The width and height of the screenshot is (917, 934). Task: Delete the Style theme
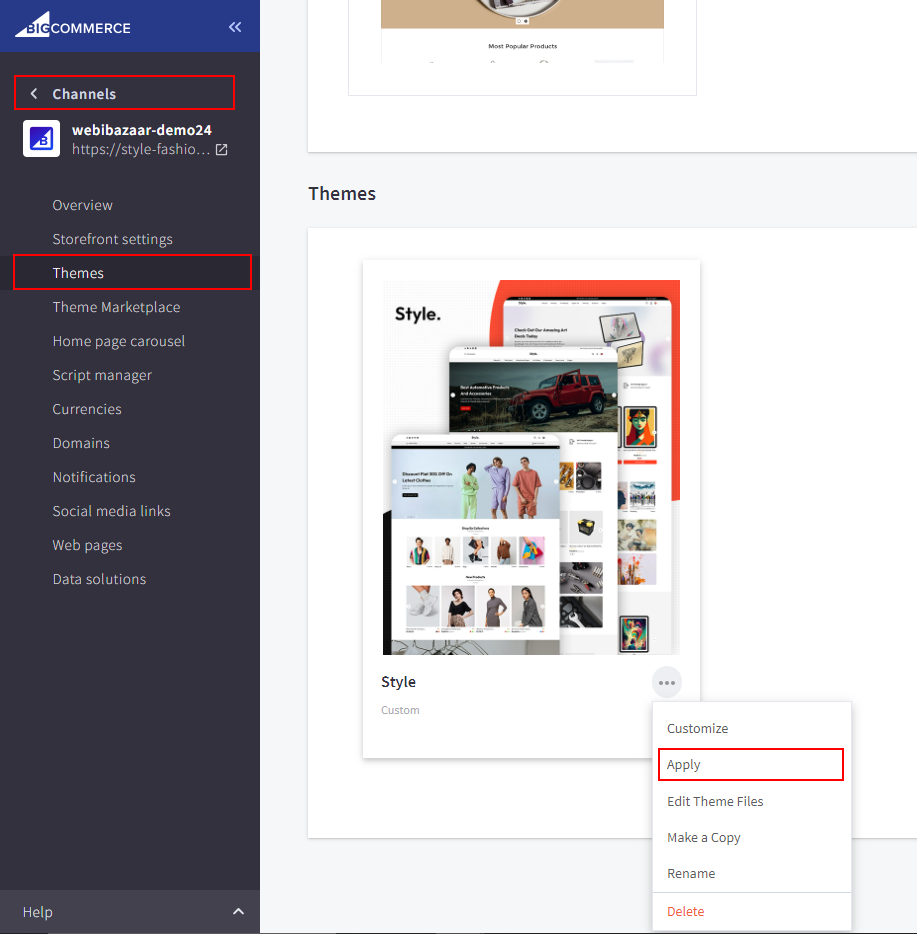tap(685, 911)
